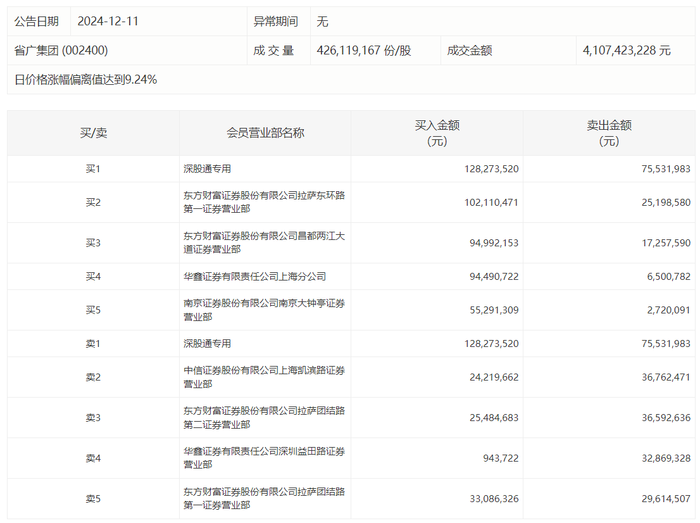This screenshot has width=700, height=523.
Task: Select 中信证券上海凯滨路证券营业部 entry
Action: click(x=264, y=377)
